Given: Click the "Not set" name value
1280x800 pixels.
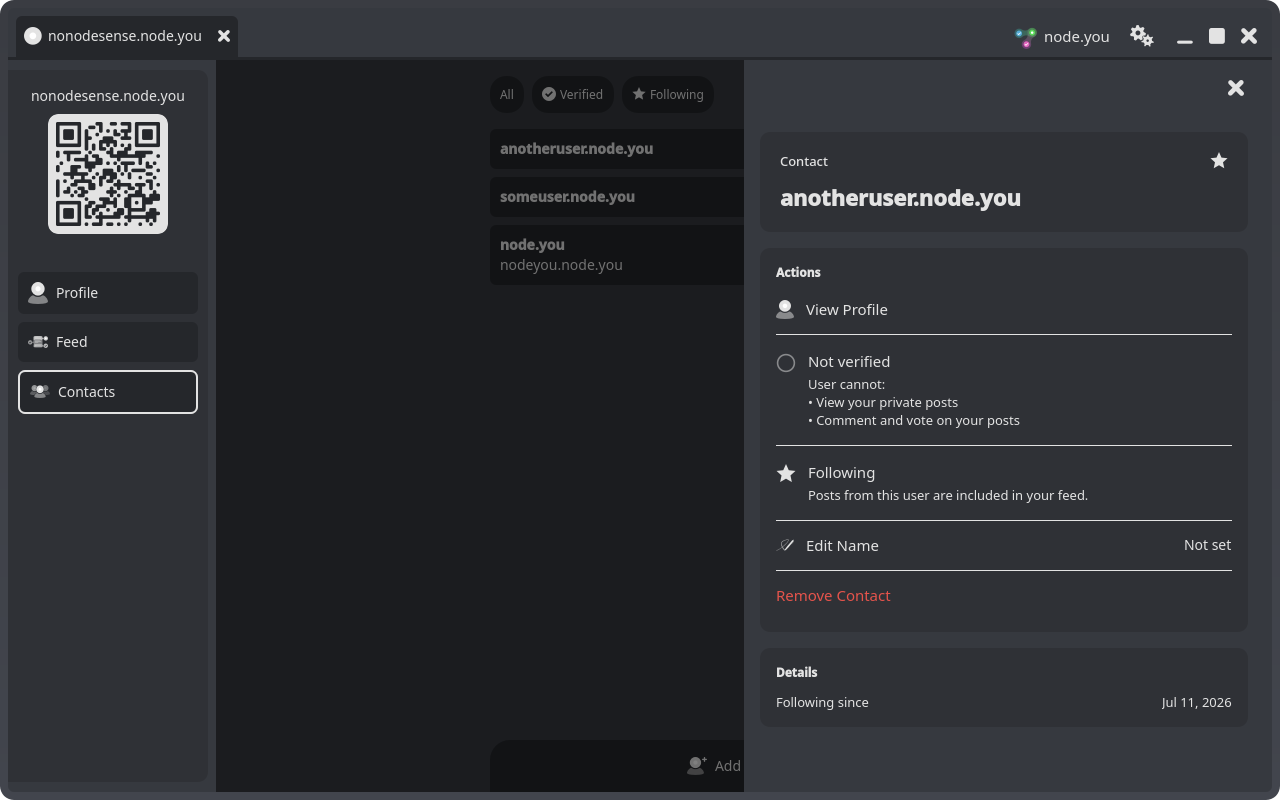Looking at the screenshot, I should [x=1207, y=545].
